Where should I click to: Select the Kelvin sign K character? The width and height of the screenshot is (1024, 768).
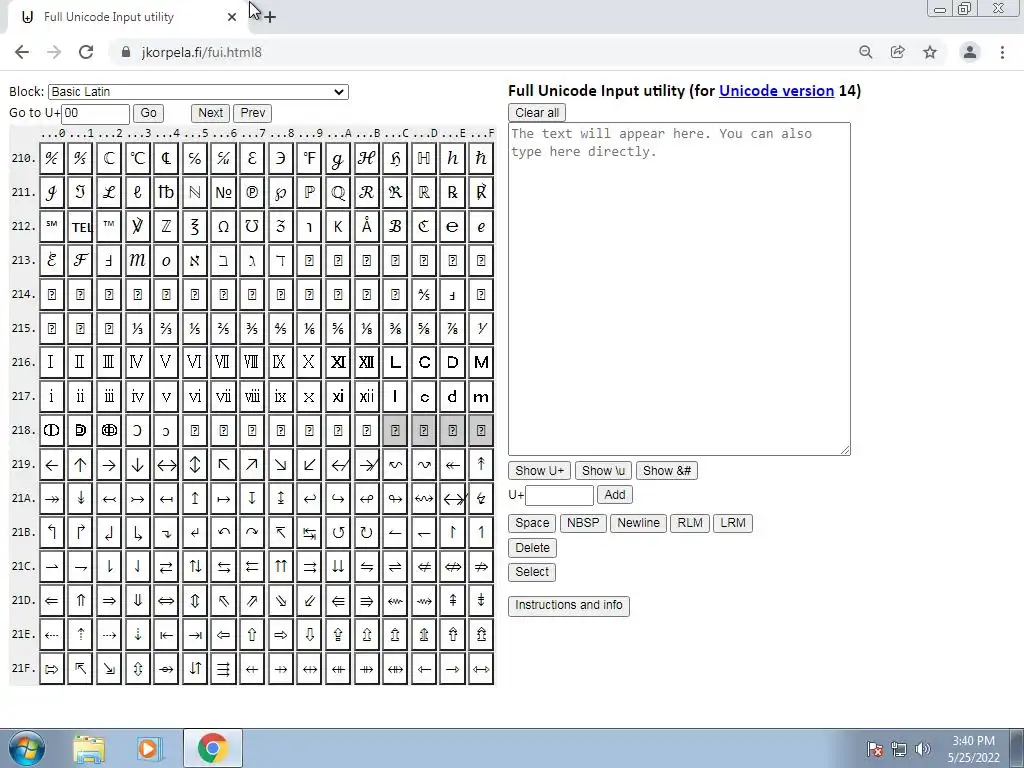(338, 227)
